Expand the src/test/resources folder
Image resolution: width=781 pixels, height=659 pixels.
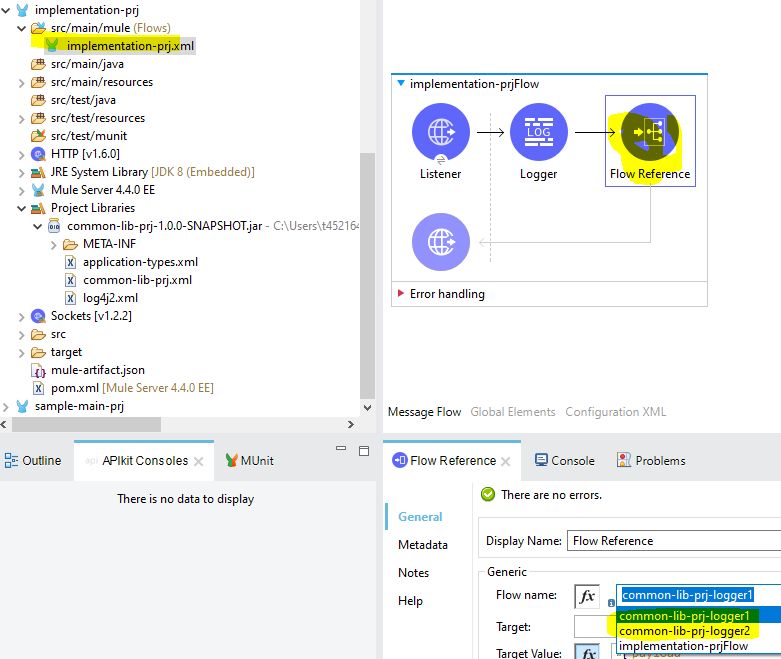point(21,119)
